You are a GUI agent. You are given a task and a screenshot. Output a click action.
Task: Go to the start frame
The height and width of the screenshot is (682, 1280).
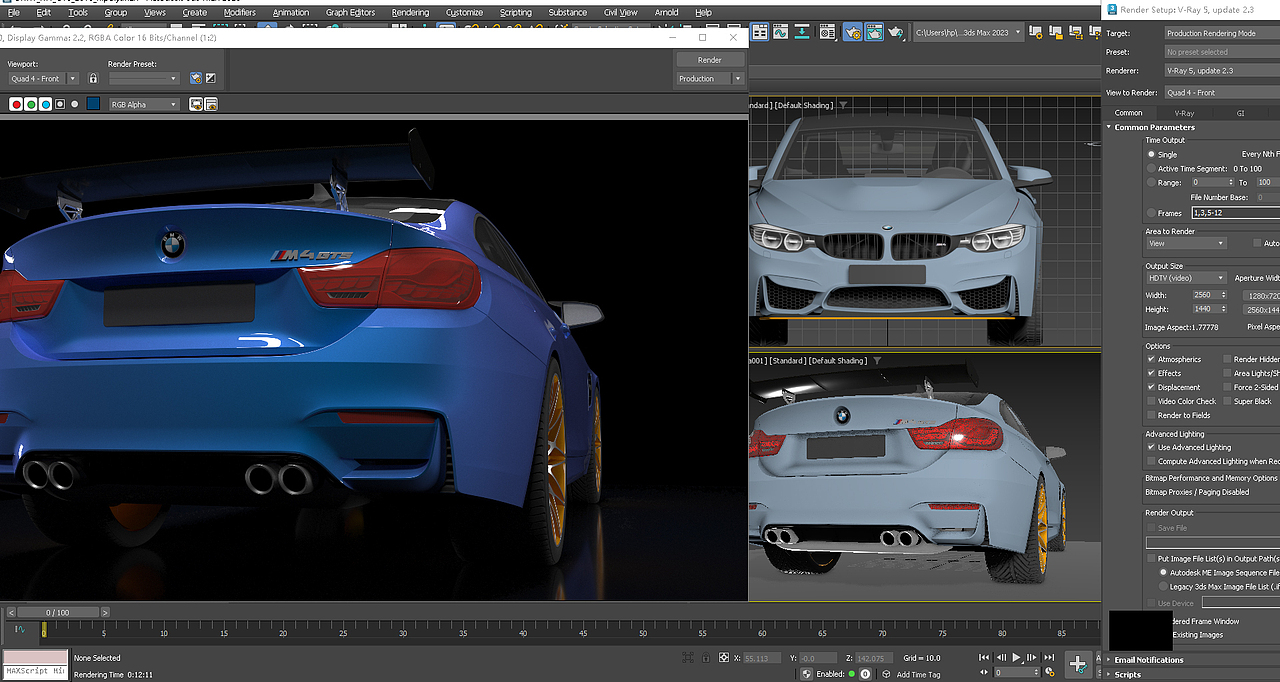983,657
